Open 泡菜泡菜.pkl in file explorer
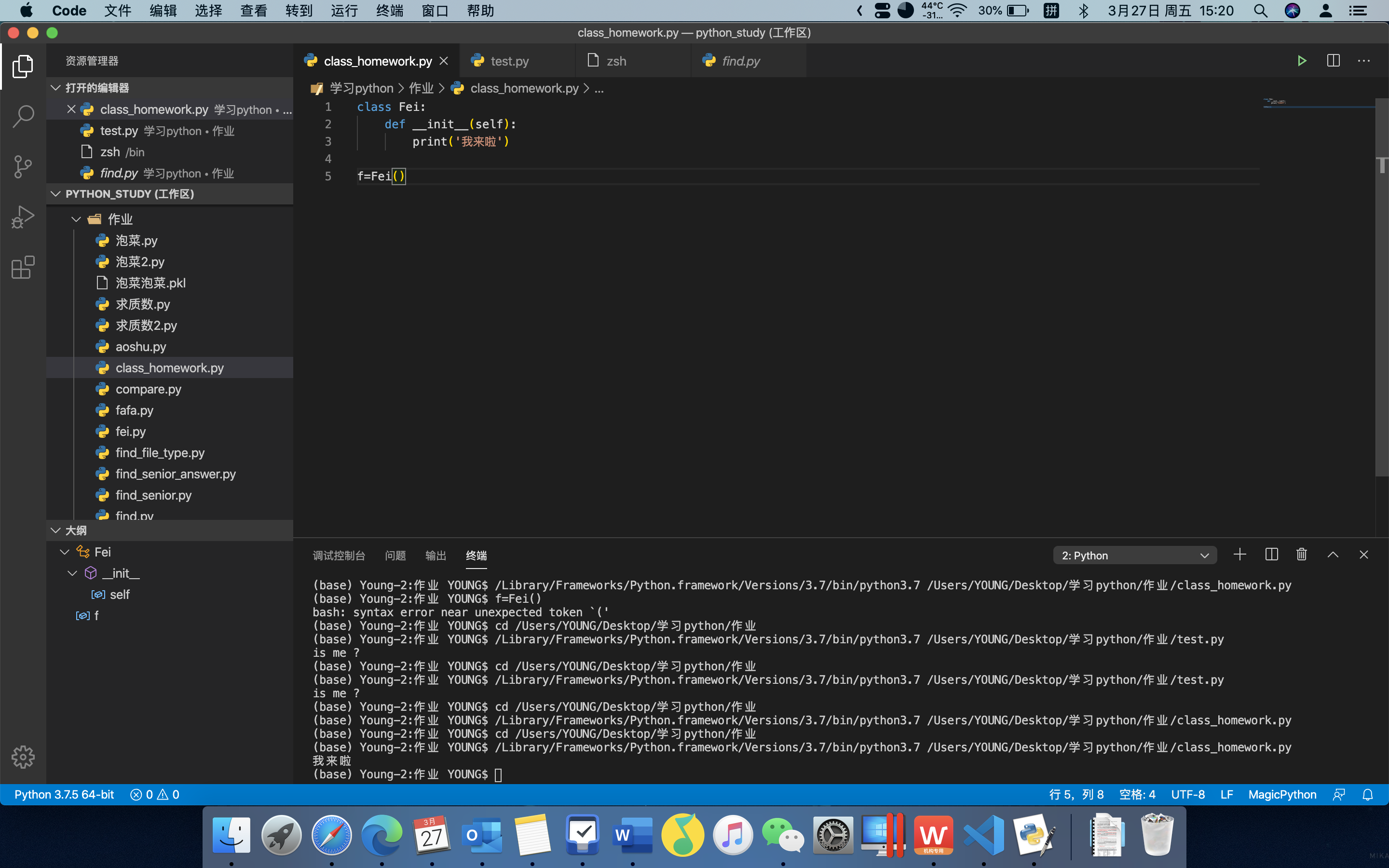 pos(170,283)
